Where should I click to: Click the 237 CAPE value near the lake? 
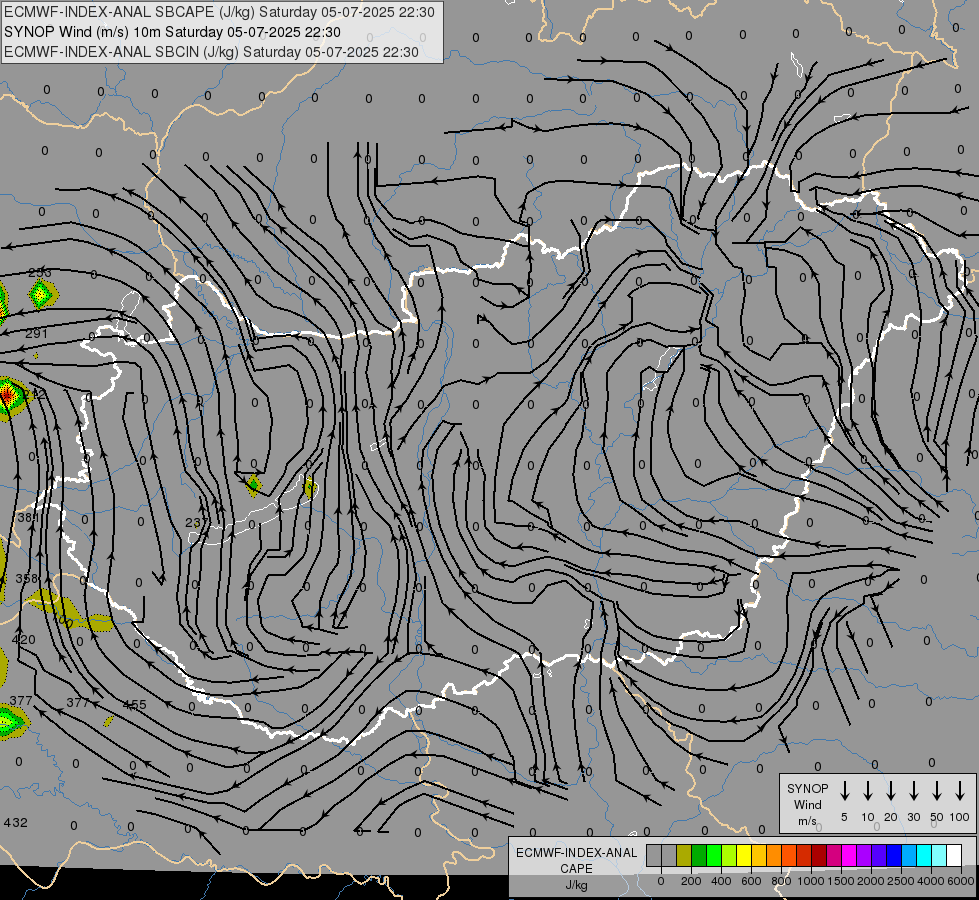click(197, 522)
